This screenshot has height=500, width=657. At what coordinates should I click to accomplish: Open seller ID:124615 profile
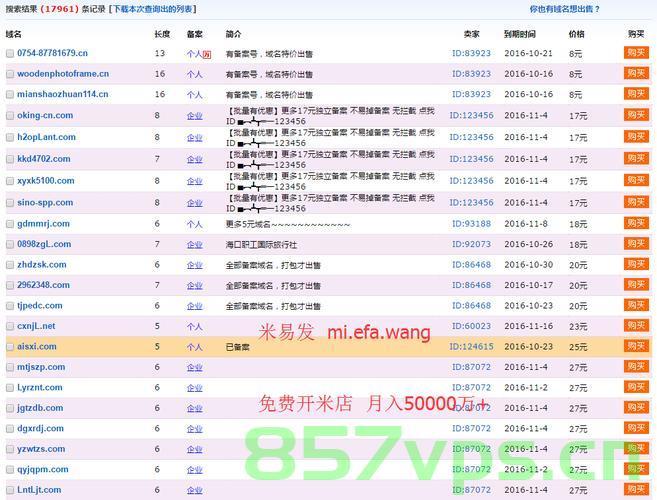click(471, 347)
